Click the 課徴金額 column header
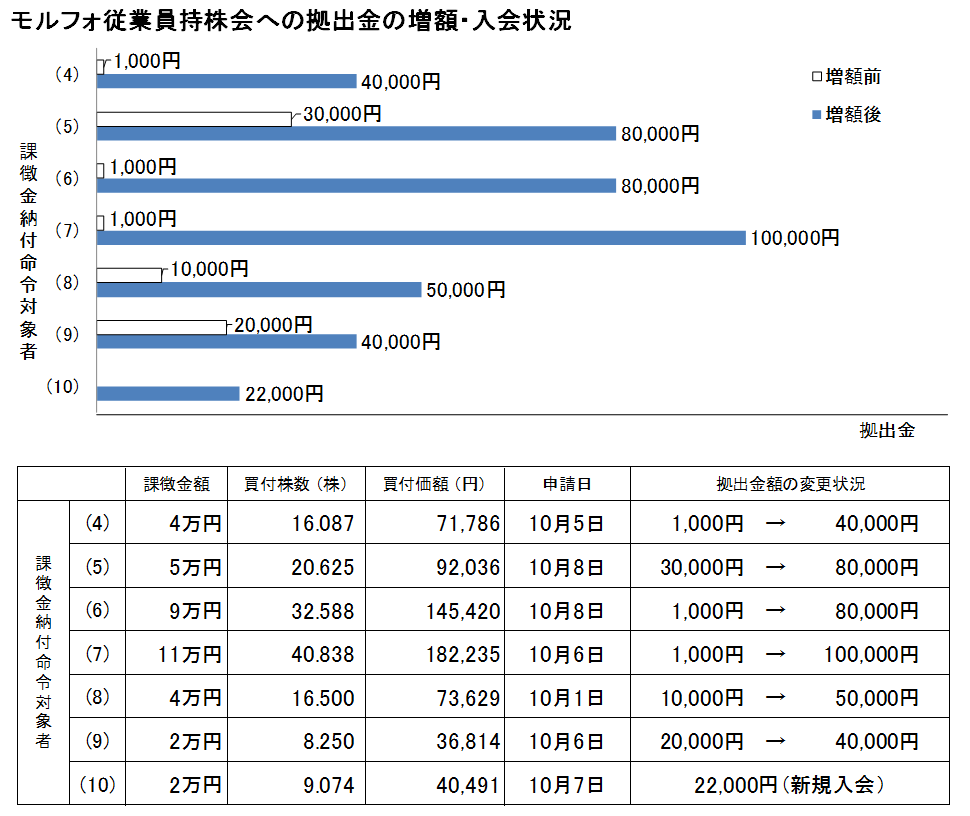Screen dimensions: 970x816 [176, 484]
